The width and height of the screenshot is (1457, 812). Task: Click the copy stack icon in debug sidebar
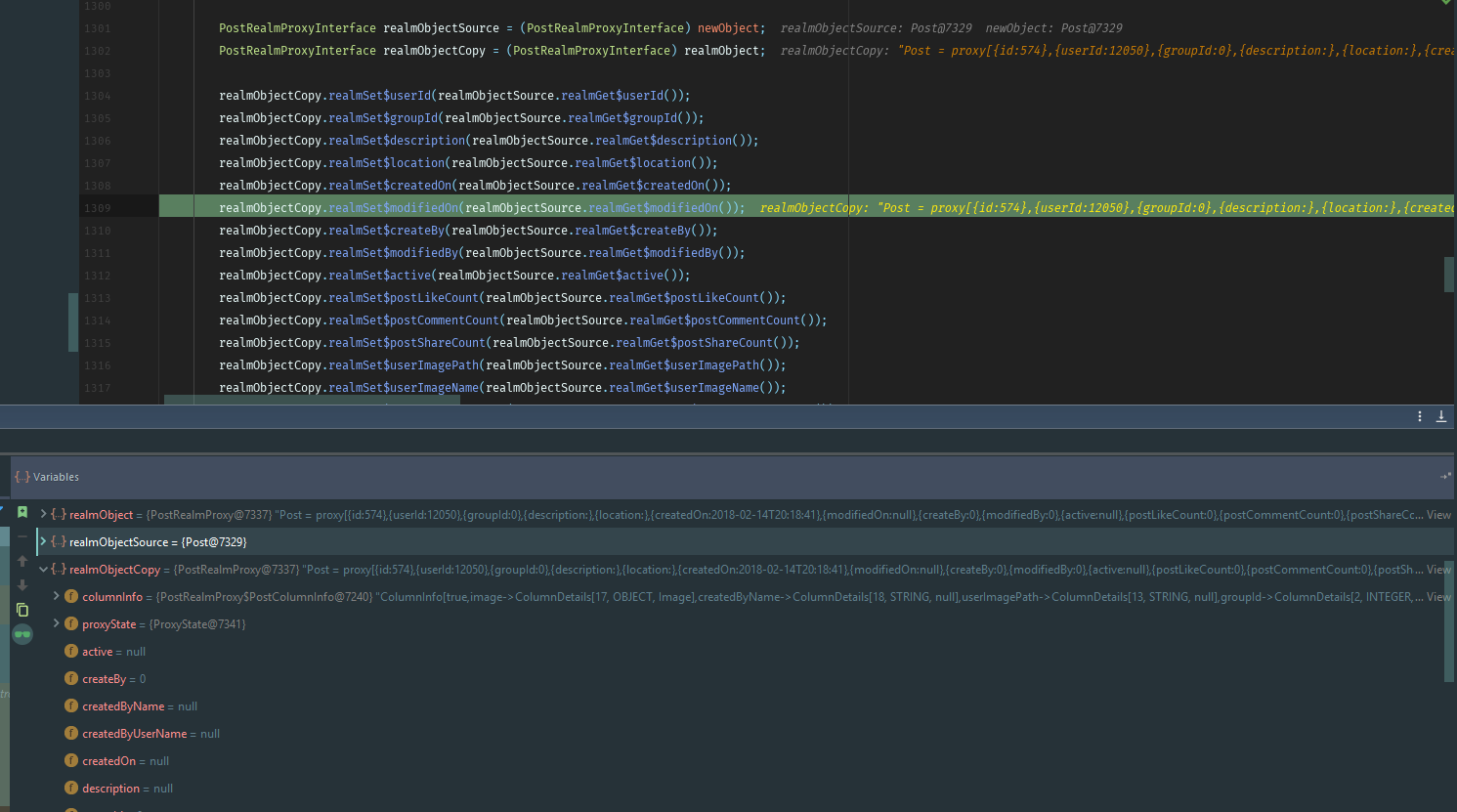[x=22, y=610]
